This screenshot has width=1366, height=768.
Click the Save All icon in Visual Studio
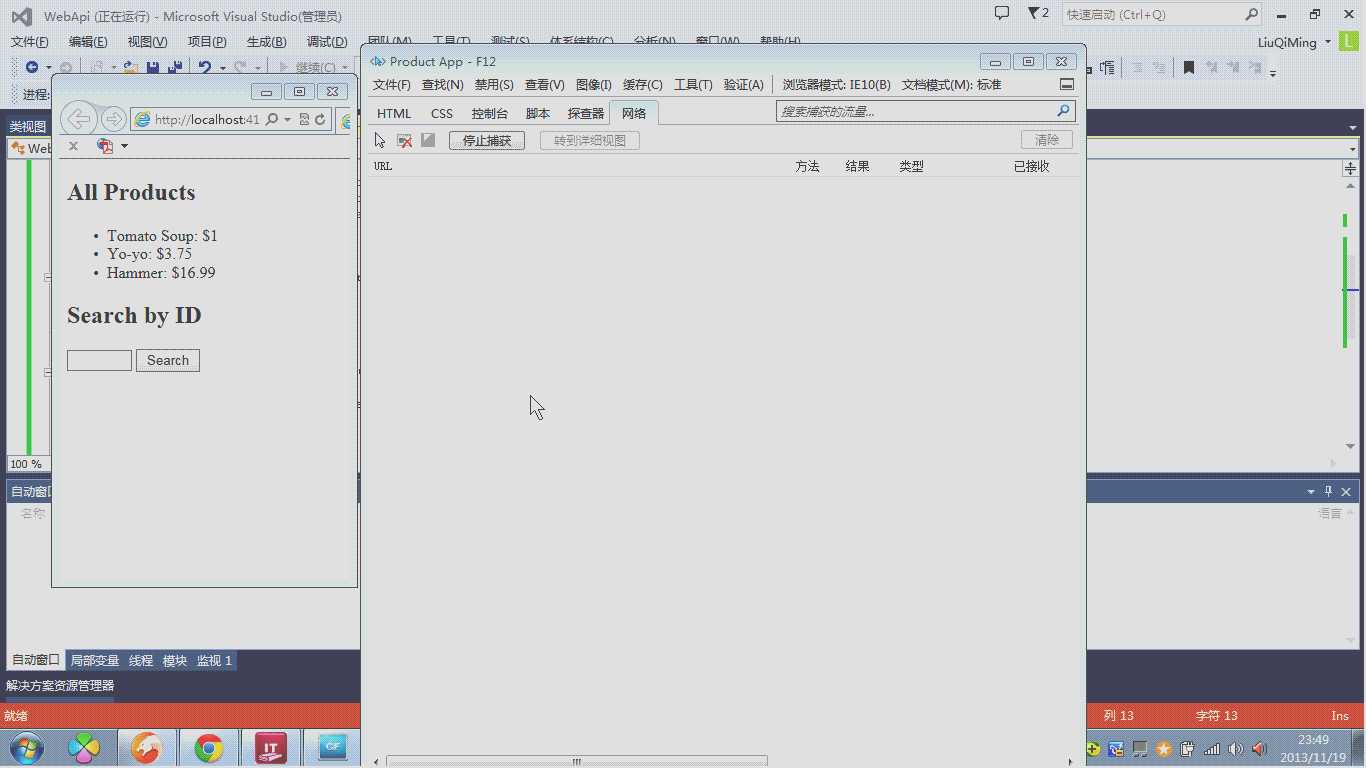pyautogui.click(x=174, y=67)
